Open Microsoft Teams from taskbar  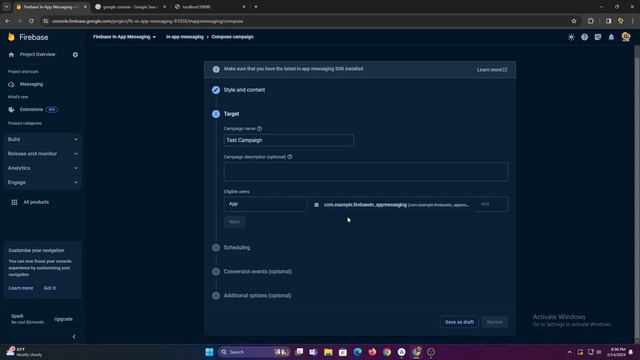(313, 352)
